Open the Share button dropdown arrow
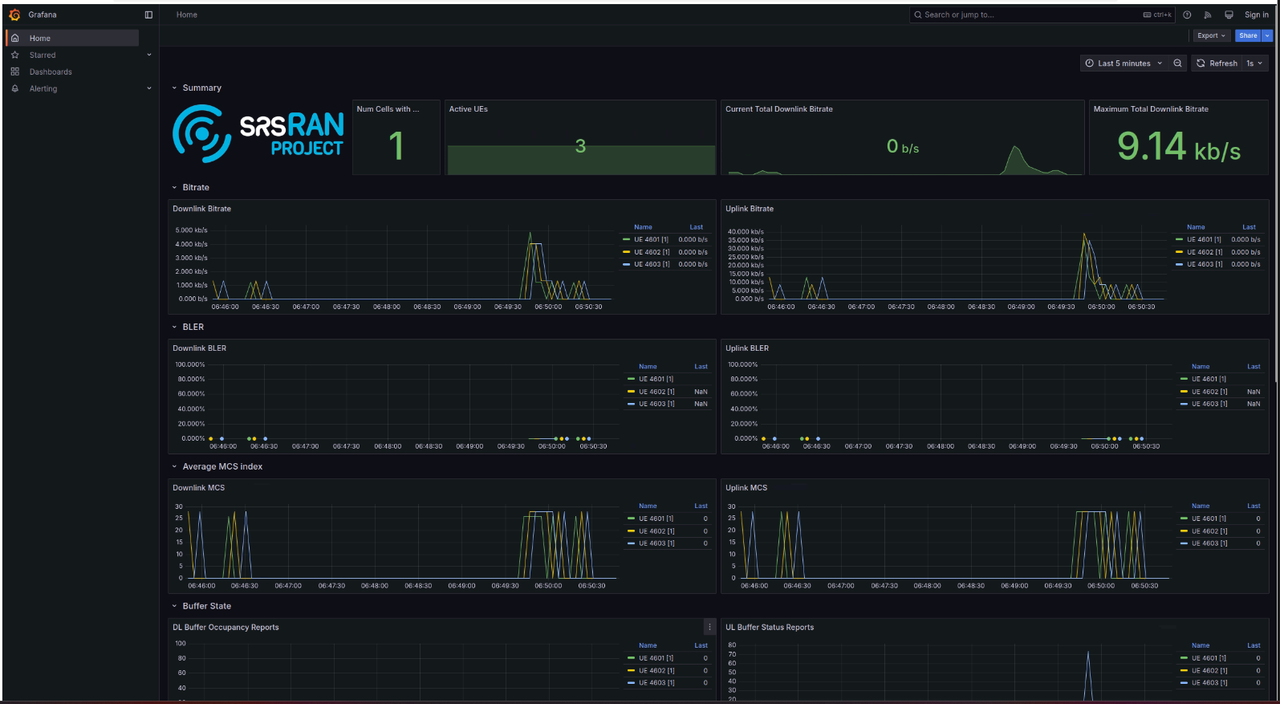Screen dimensions: 1280x704 pyautogui.click(x=1268, y=35)
